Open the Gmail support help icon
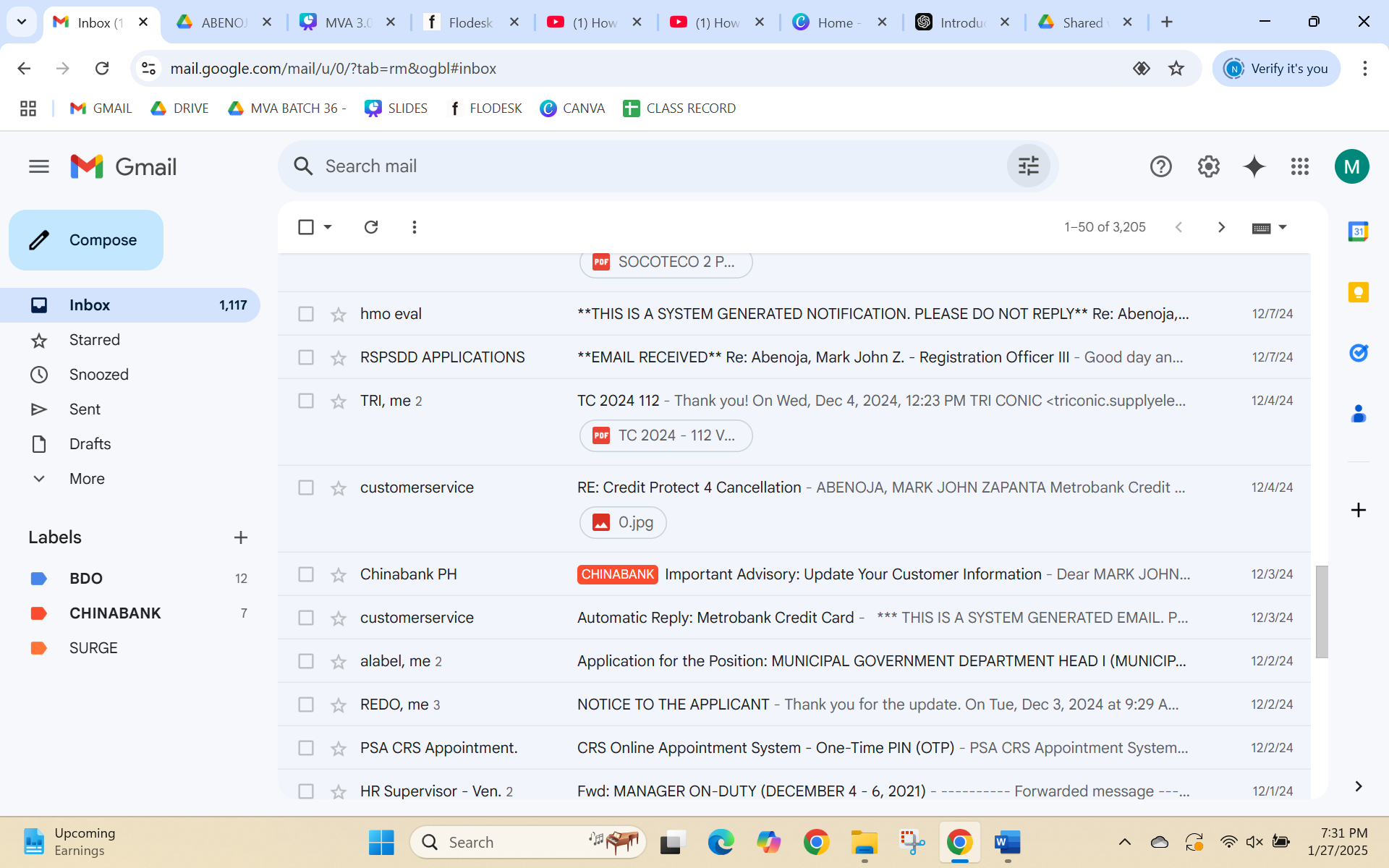 click(x=1160, y=166)
